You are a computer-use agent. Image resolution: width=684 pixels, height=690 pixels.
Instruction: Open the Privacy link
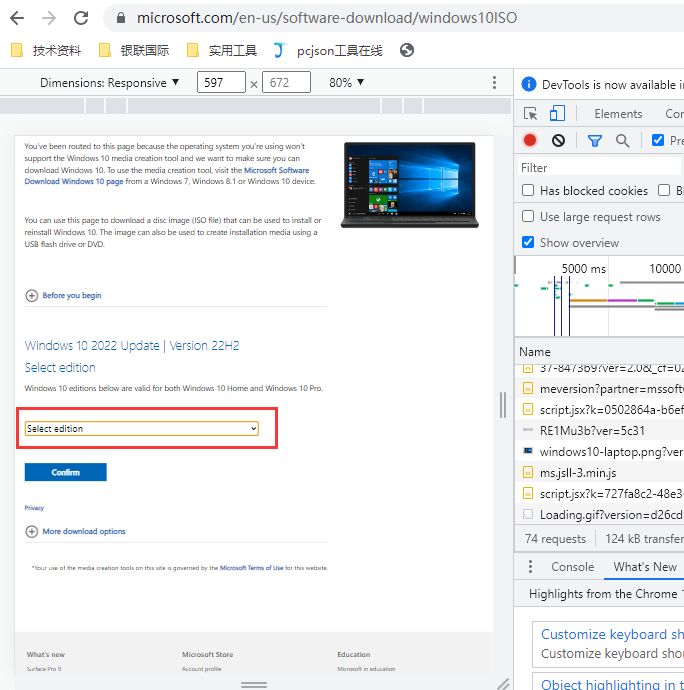(34, 507)
